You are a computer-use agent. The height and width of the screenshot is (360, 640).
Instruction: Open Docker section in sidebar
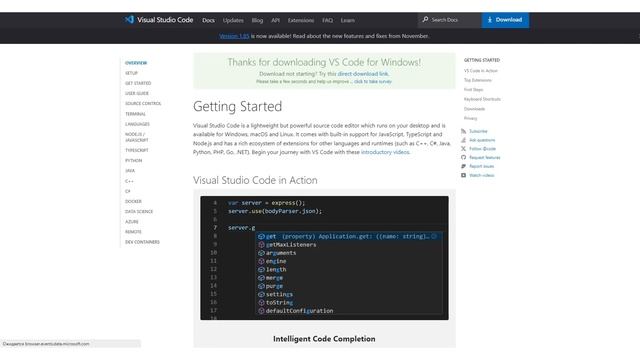[133, 202]
